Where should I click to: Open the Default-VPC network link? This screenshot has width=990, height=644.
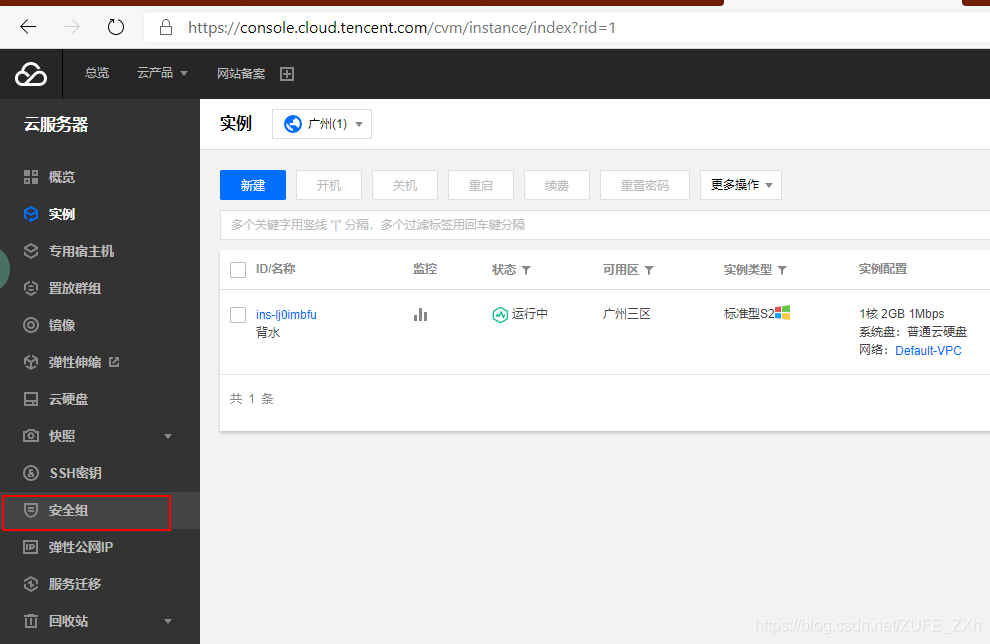928,350
